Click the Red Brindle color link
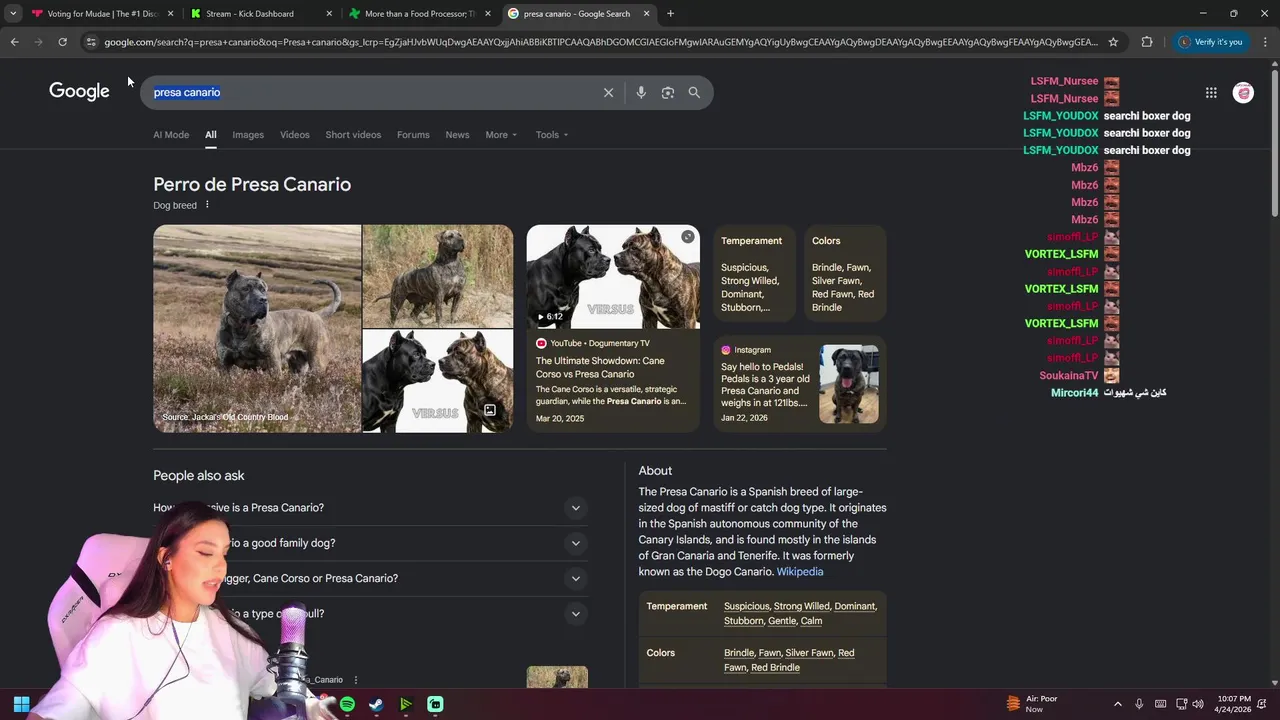Screen dimensions: 1280x720 (x=775, y=668)
